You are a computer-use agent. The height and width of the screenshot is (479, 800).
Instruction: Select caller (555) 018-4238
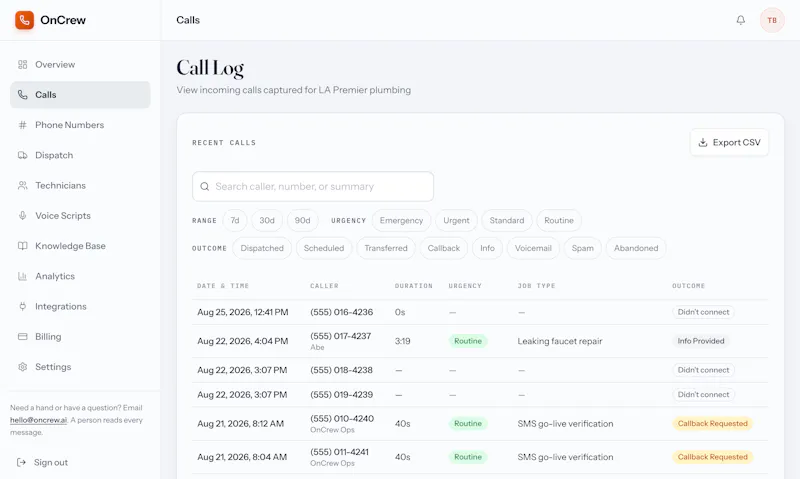341,370
